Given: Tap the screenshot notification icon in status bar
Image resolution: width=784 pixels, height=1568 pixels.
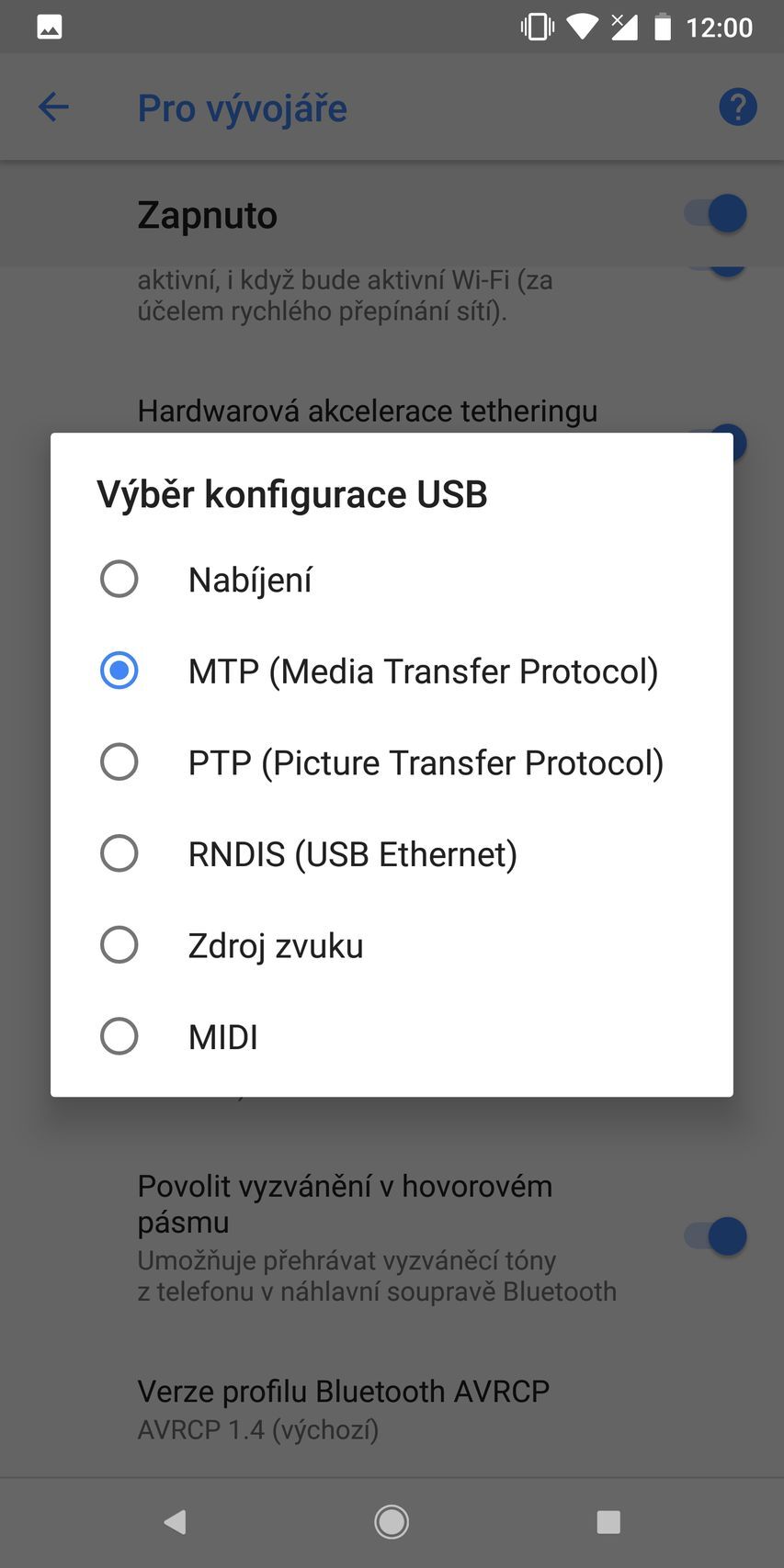Looking at the screenshot, I should tap(49, 26).
